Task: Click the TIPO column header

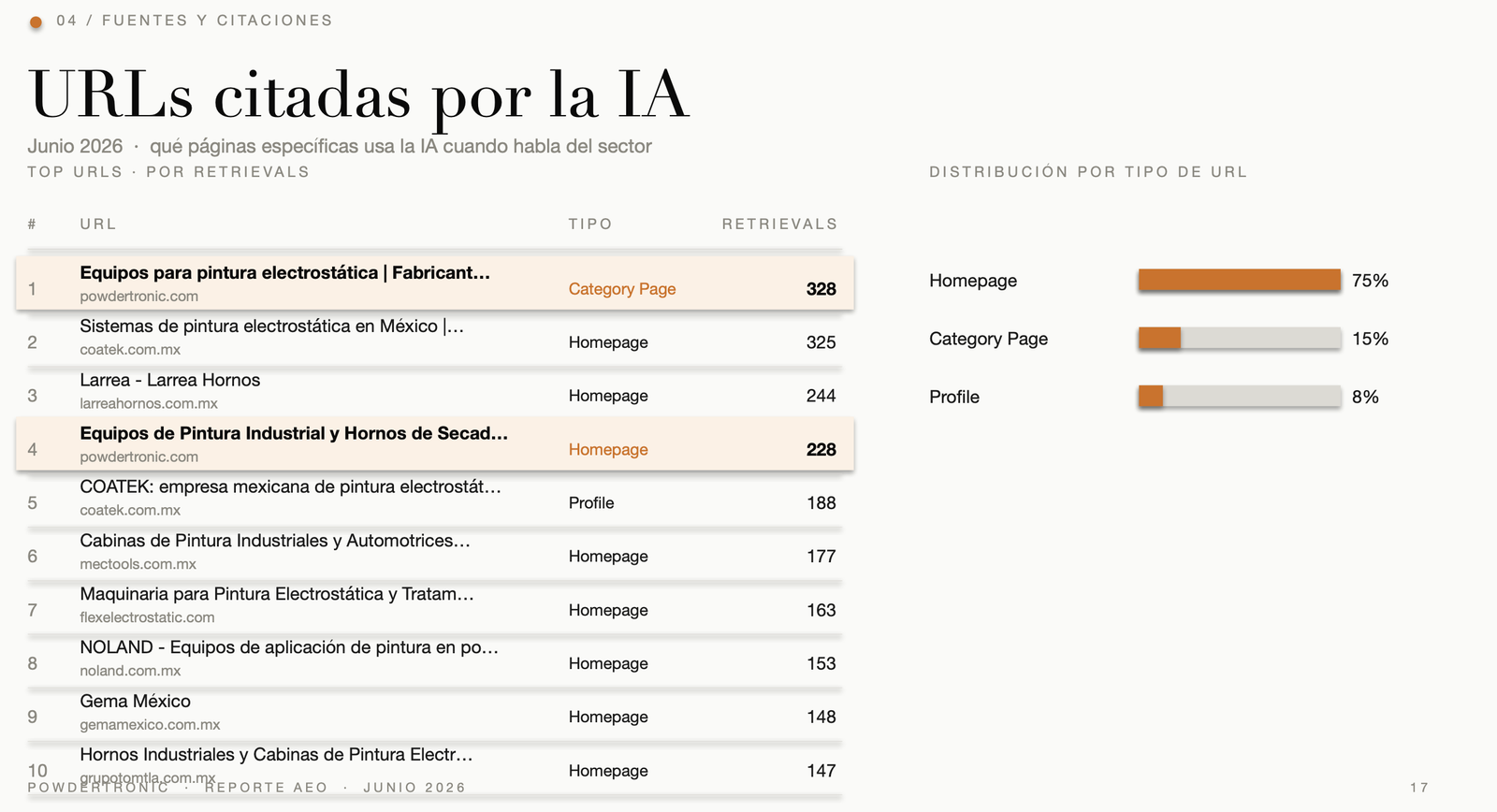Action: pyautogui.click(x=590, y=225)
